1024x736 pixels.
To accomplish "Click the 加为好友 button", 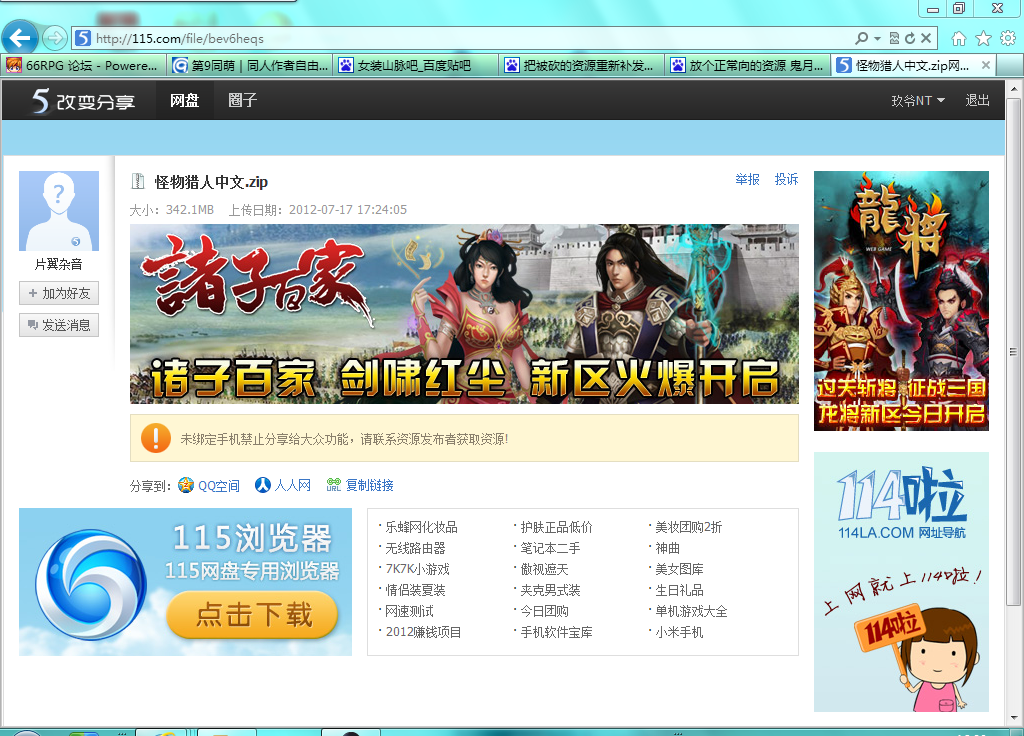I will (x=59, y=293).
